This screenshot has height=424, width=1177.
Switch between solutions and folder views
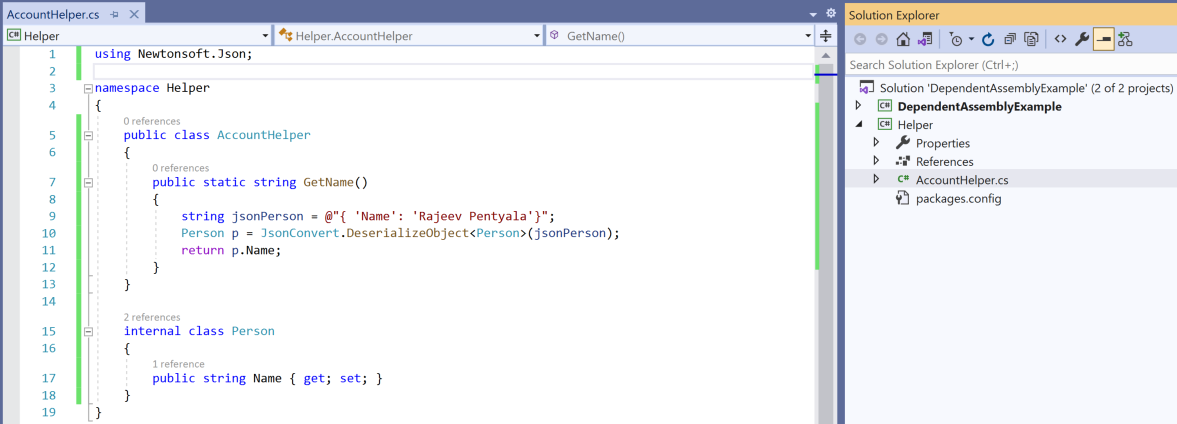925,39
